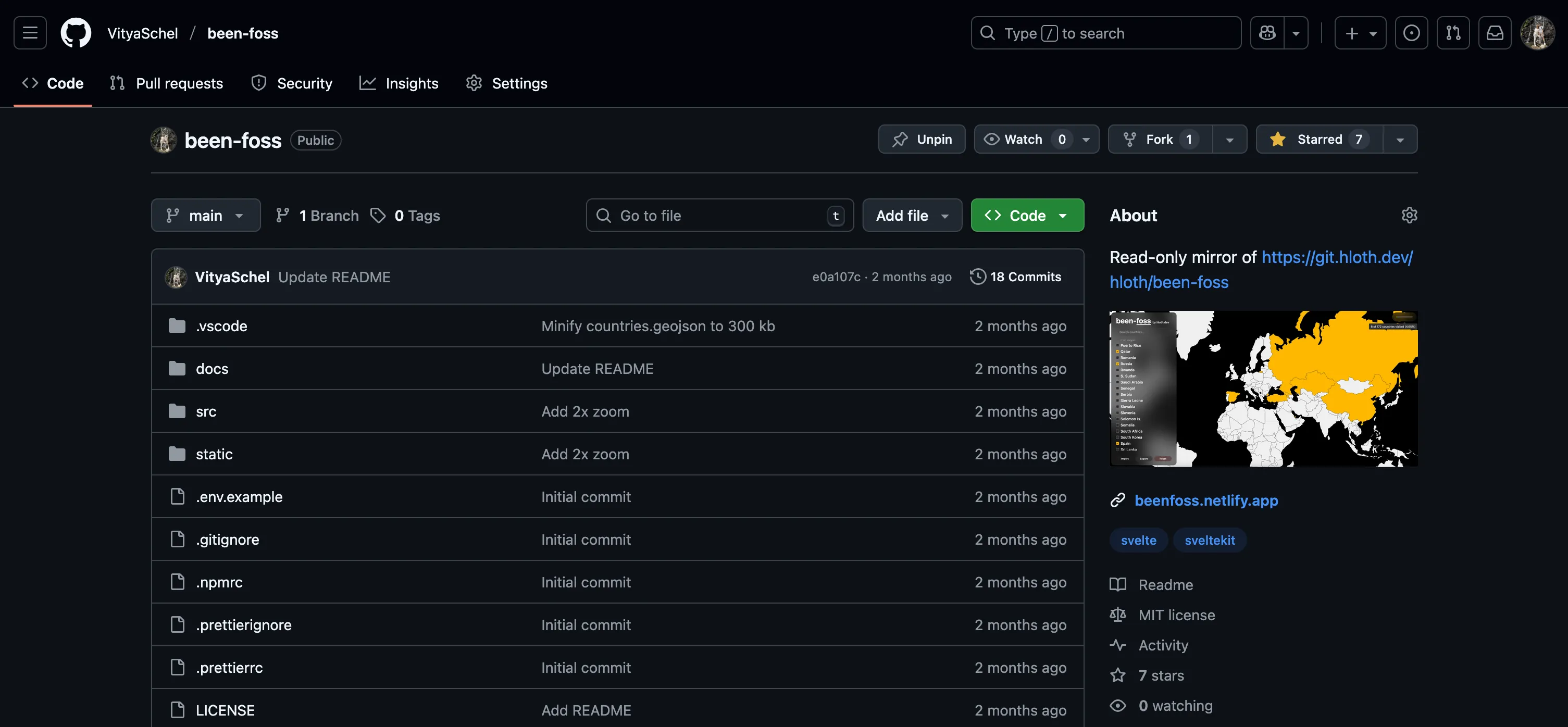
Task: Open the git.hloth.dev mirror link
Action: [x=1261, y=270]
